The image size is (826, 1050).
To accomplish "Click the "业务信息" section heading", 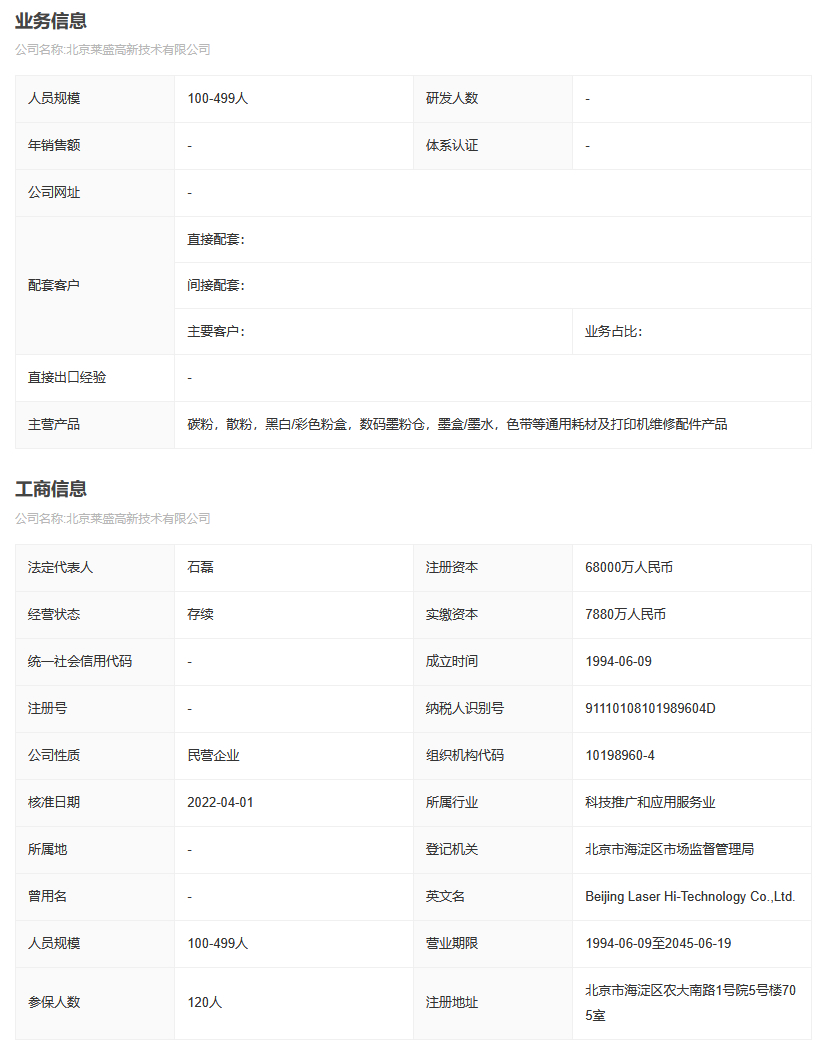I will point(51,21).
